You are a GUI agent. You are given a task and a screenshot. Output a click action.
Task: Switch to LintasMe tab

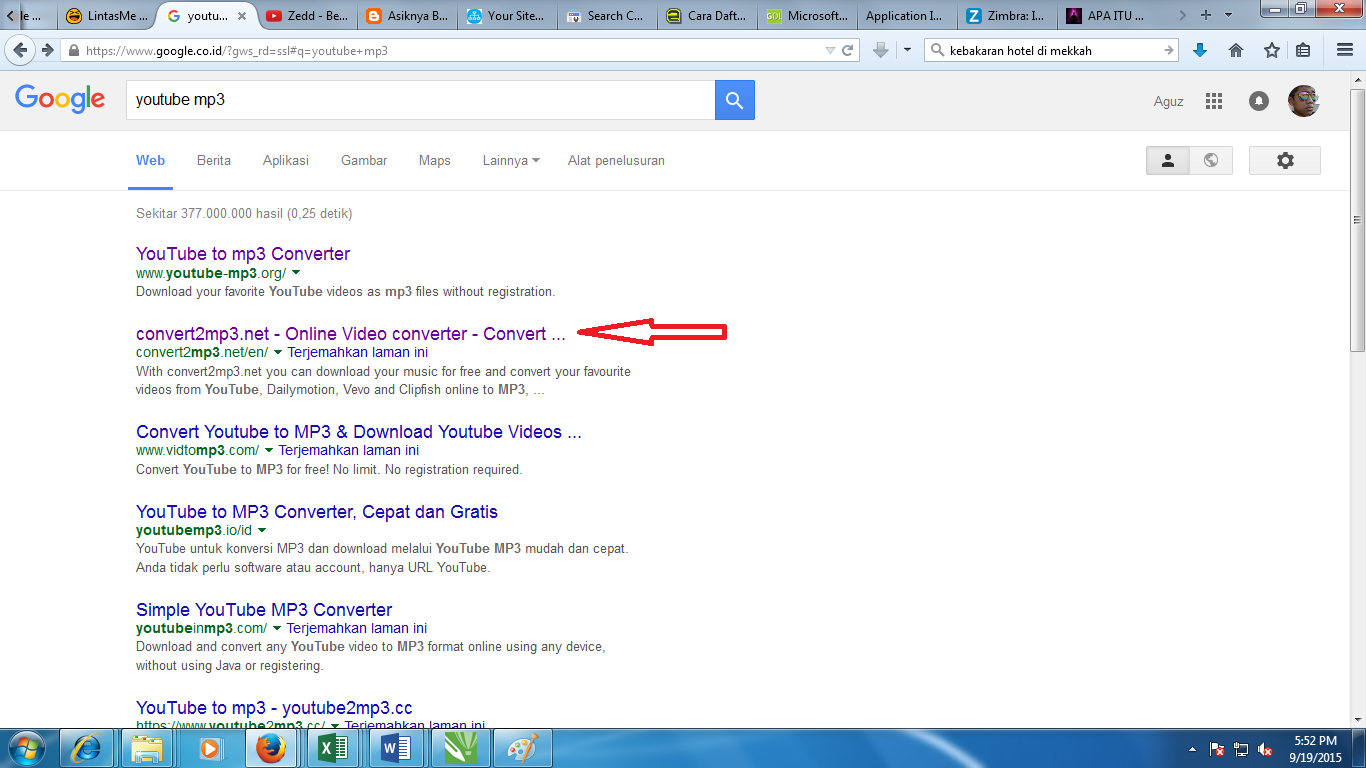pyautogui.click(x=107, y=15)
